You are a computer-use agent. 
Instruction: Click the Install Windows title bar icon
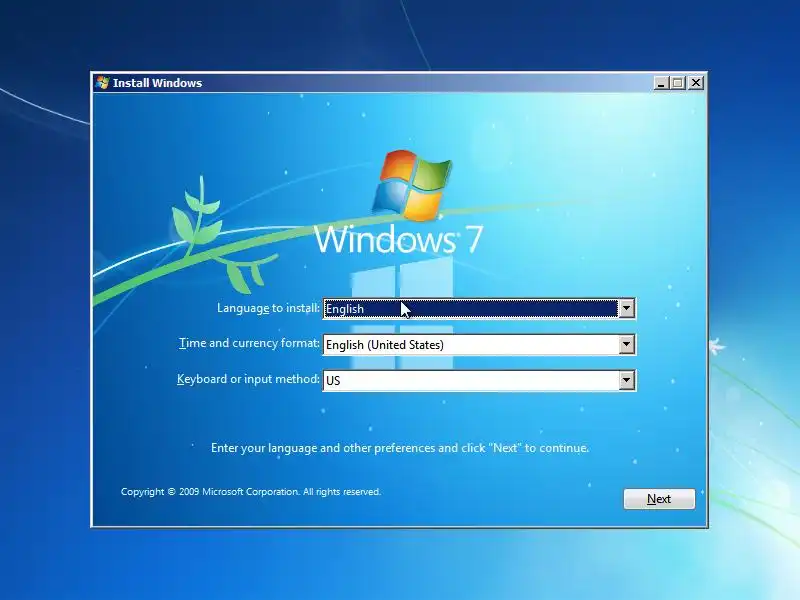[x=102, y=83]
